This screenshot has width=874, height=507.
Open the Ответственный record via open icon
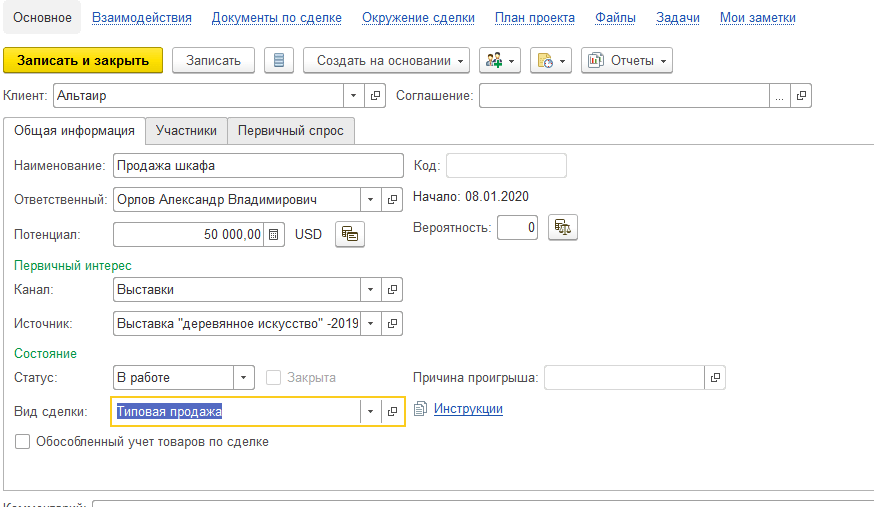393,199
